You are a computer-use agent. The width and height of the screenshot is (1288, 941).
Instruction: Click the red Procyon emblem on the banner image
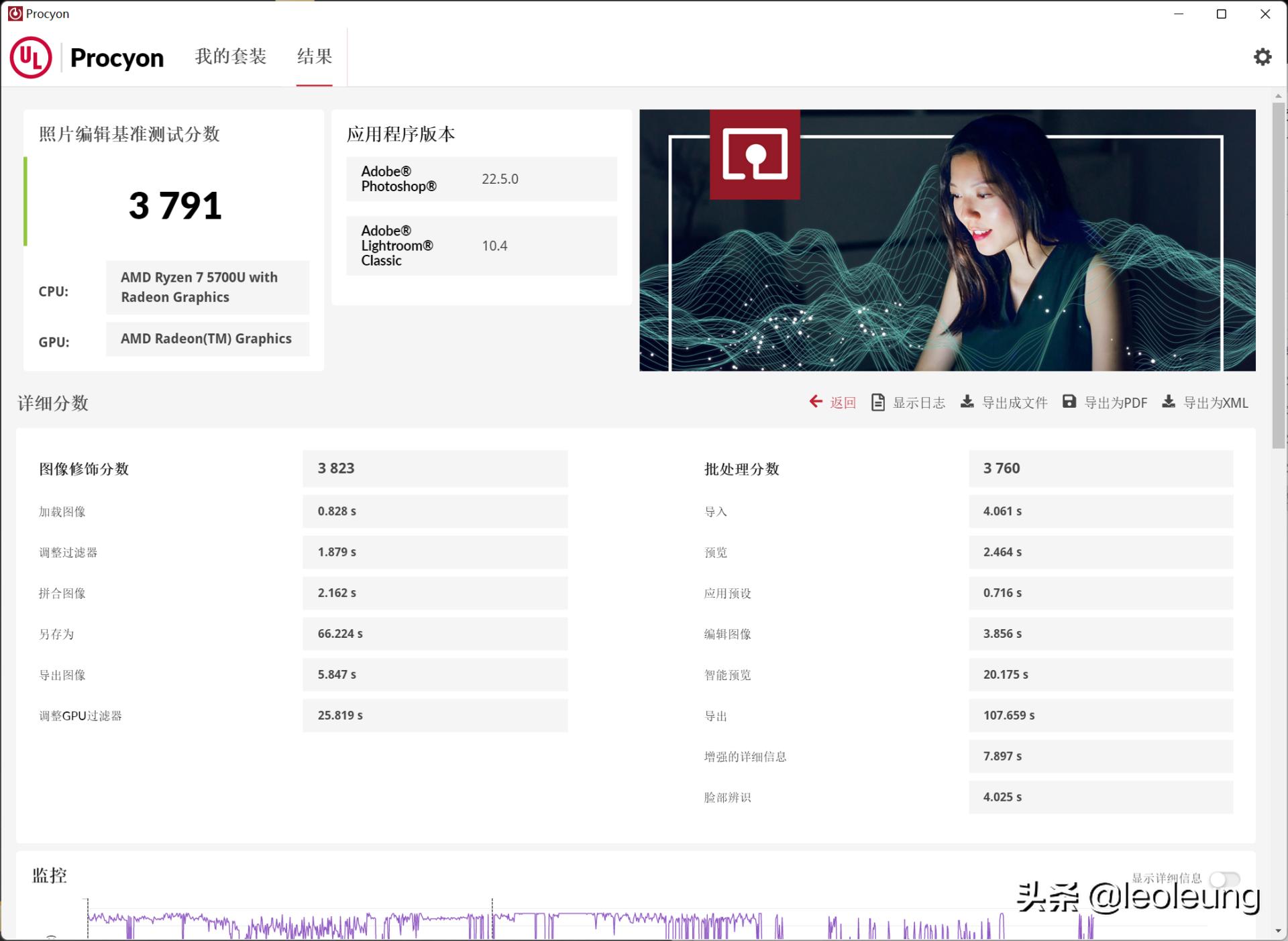click(755, 155)
